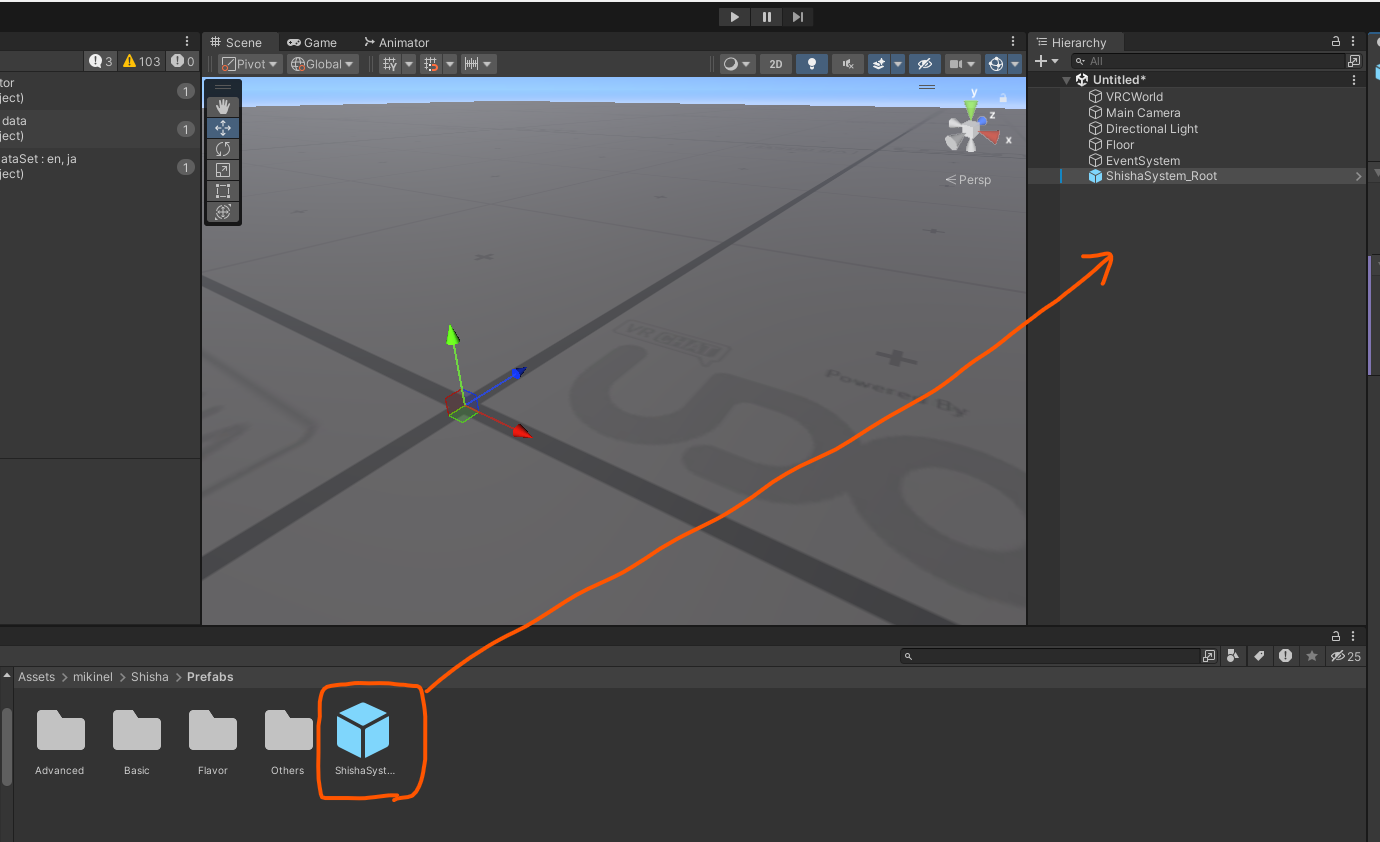The image size is (1380, 842).
Task: Open ShishaSystem_Root prefab via chevron
Action: [x=1357, y=177]
